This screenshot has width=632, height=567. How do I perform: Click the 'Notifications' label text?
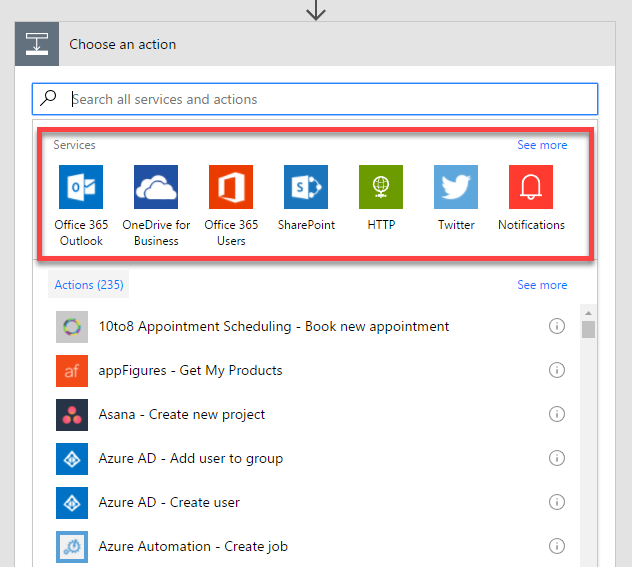tap(531, 224)
